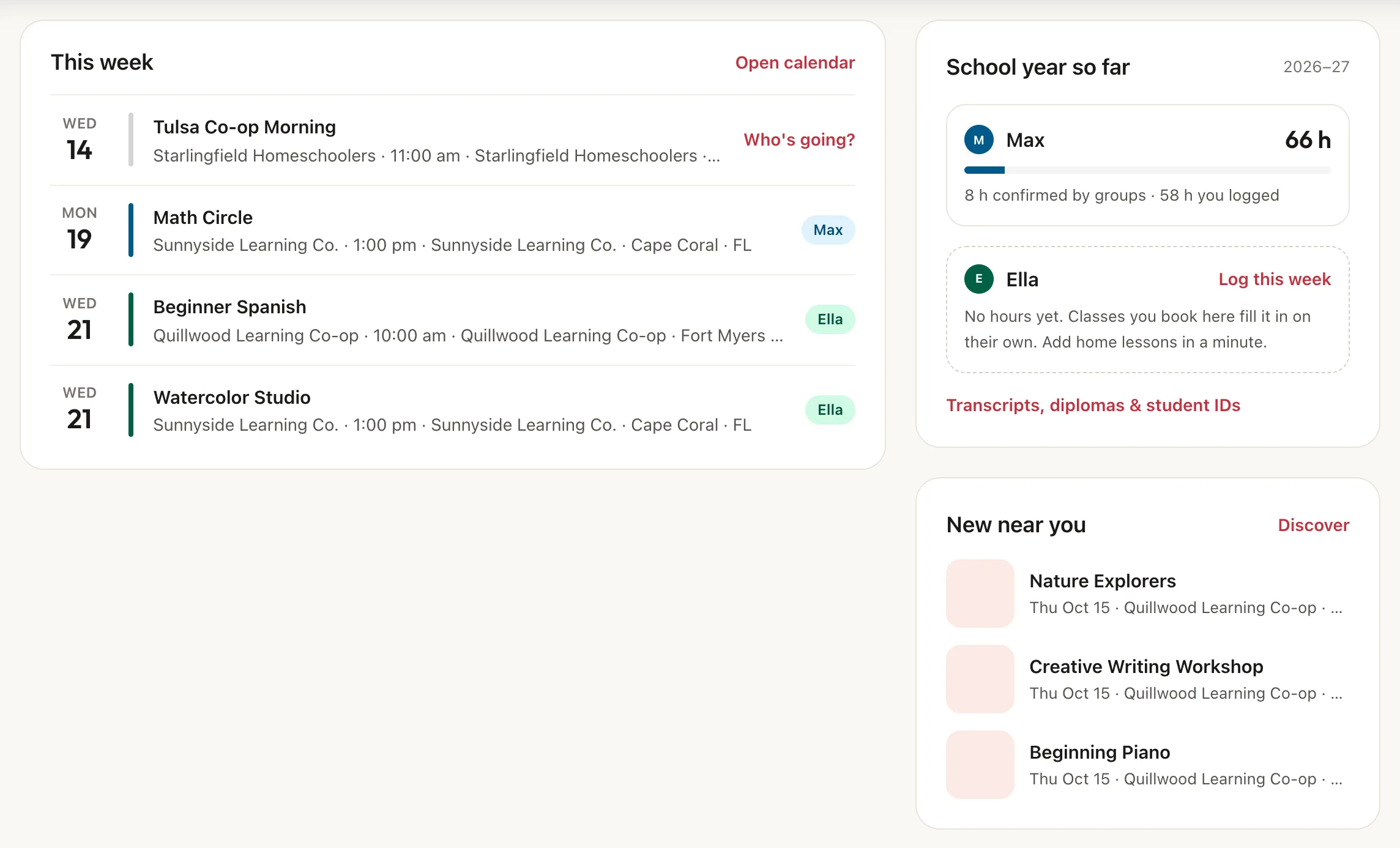Open the calendar link
This screenshot has width=1400, height=848.
click(x=795, y=62)
